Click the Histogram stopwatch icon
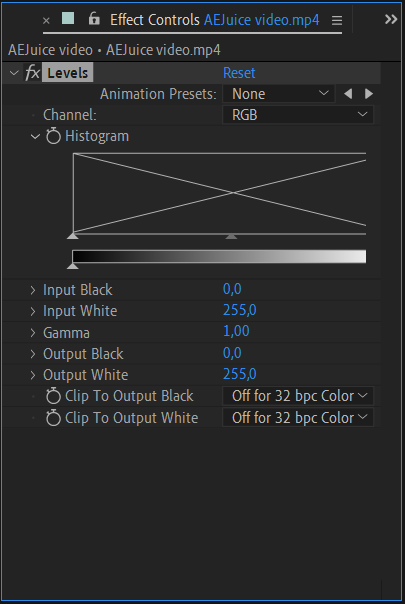The width and height of the screenshot is (405, 604). coord(53,136)
